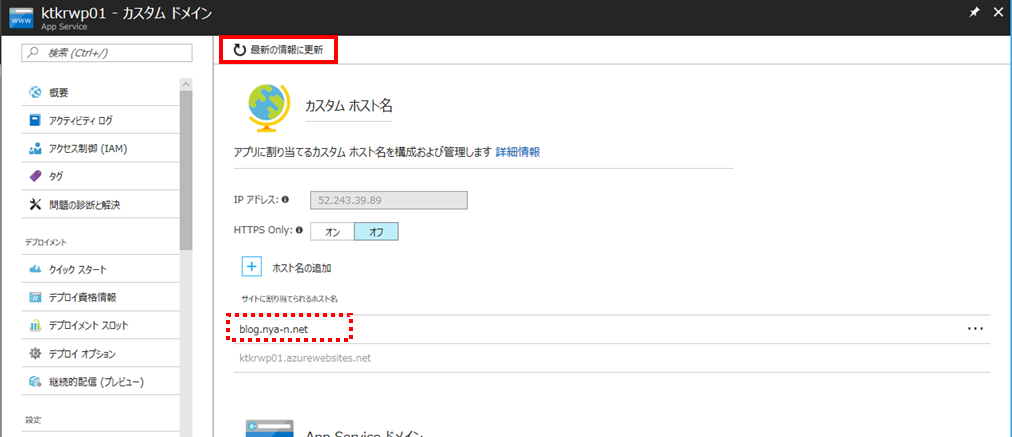Screen dimensions: 1012x437
Task: Click the Deployment options (デプロイ オプション) gear icon
Action: click(35, 354)
